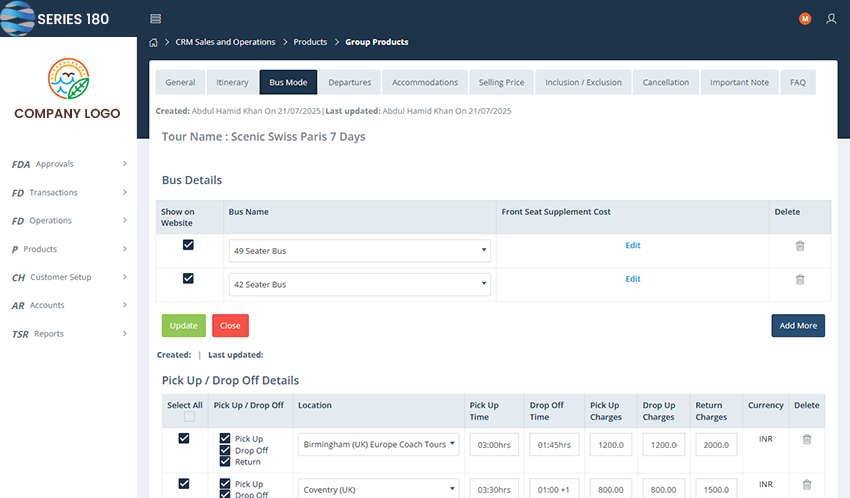Open the Selling Price tab
This screenshot has width=850, height=498.
[501, 82]
